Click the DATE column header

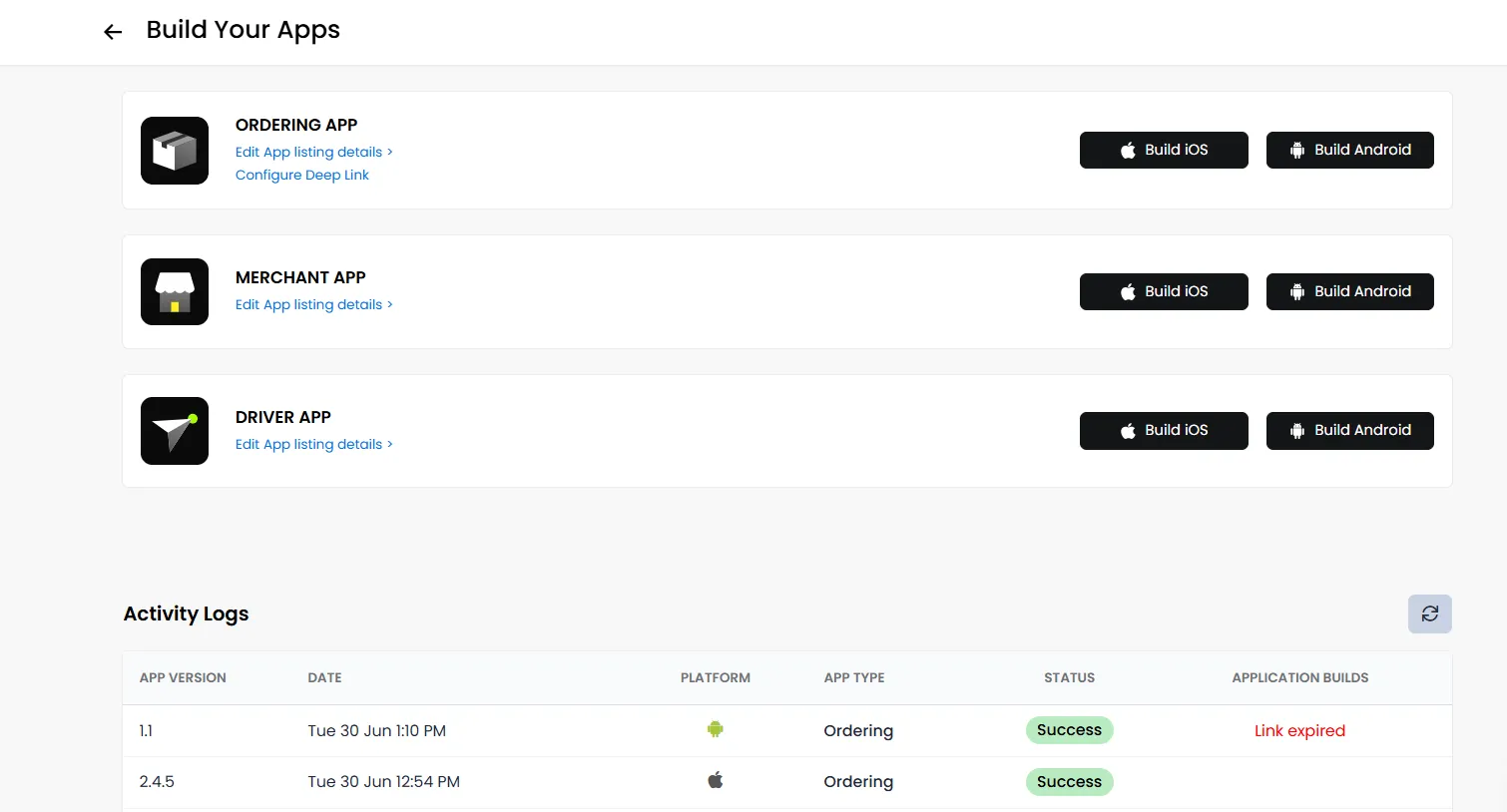coord(324,677)
